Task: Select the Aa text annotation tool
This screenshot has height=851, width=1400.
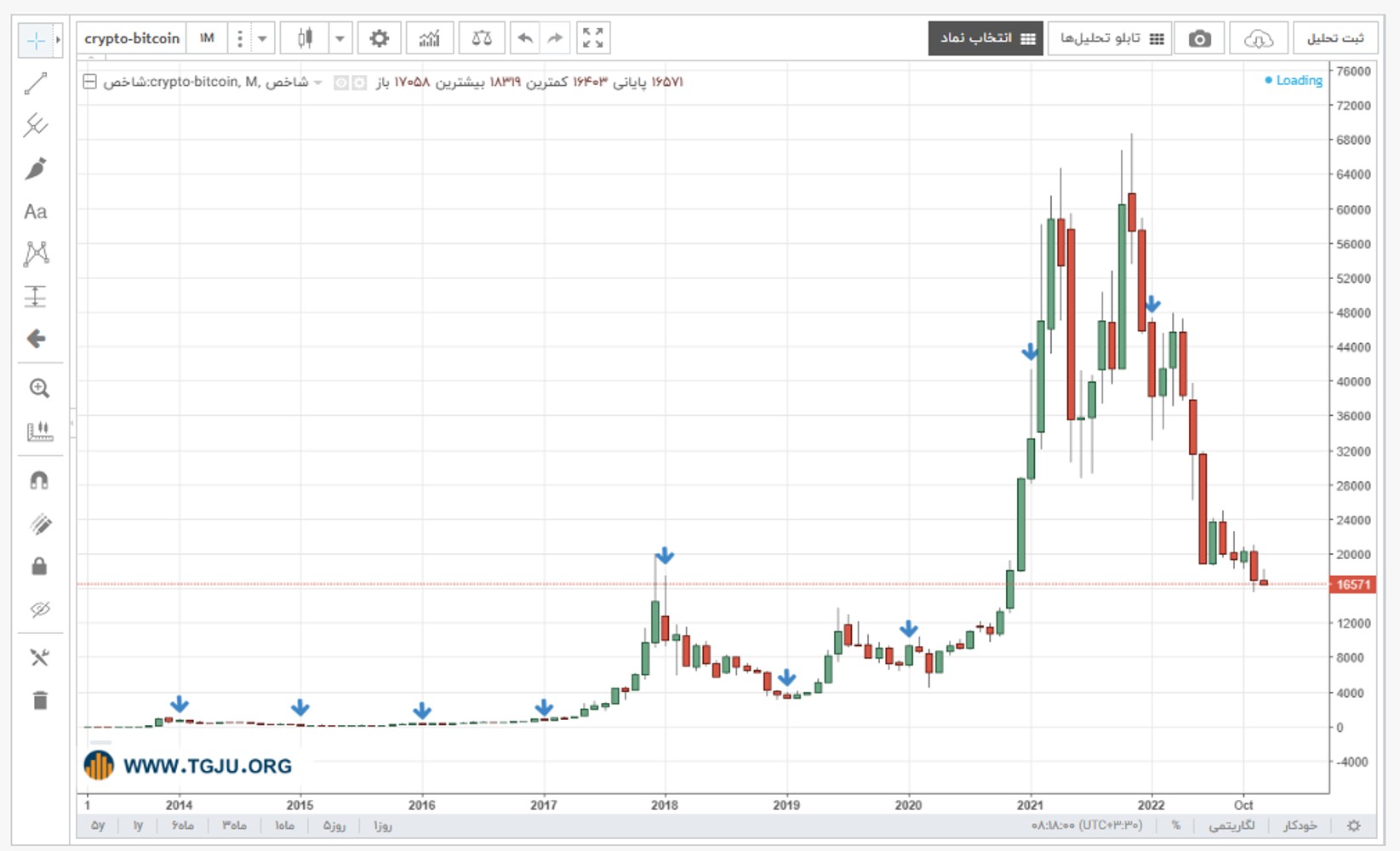Action: (36, 211)
